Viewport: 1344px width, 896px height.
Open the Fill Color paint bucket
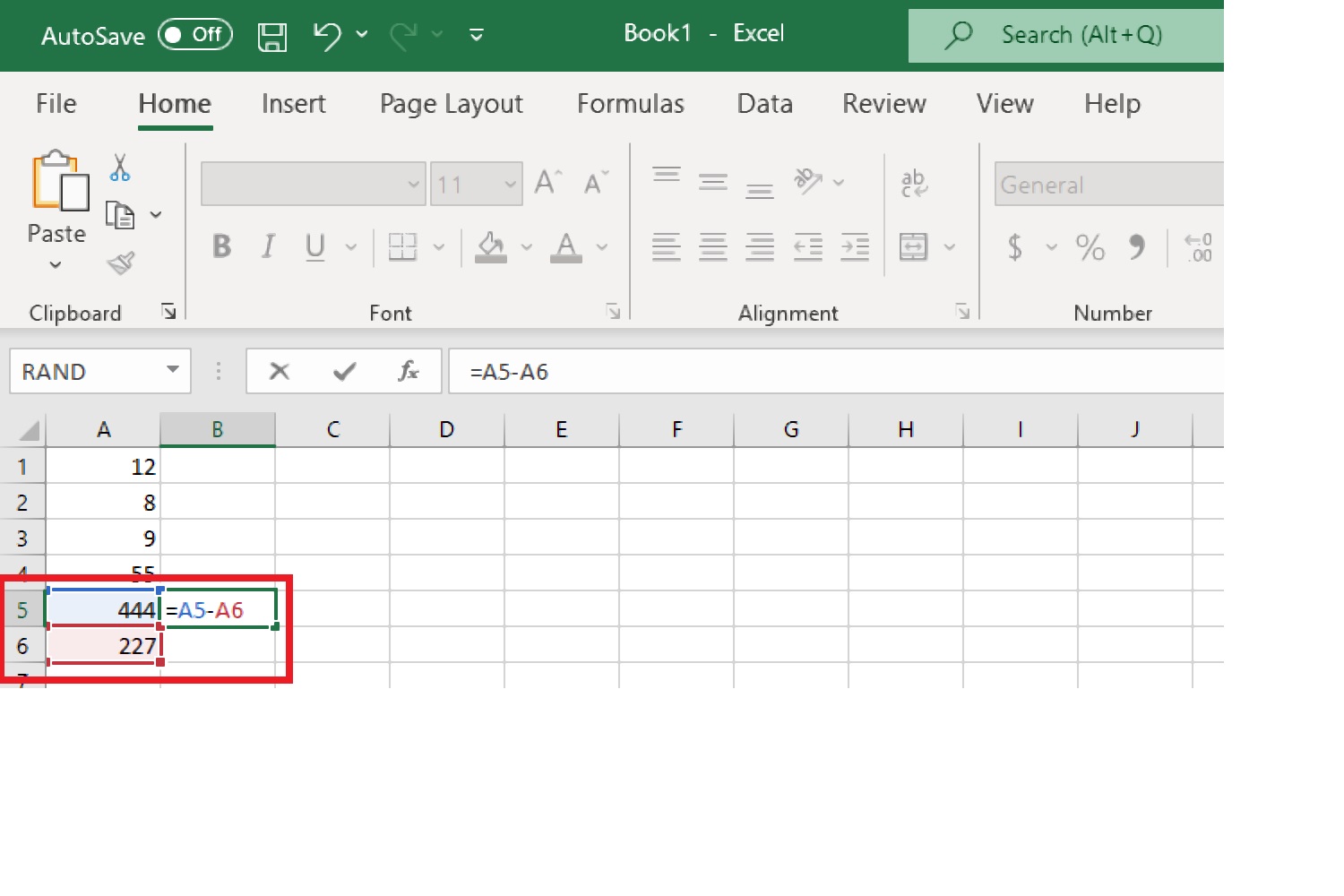[491, 246]
